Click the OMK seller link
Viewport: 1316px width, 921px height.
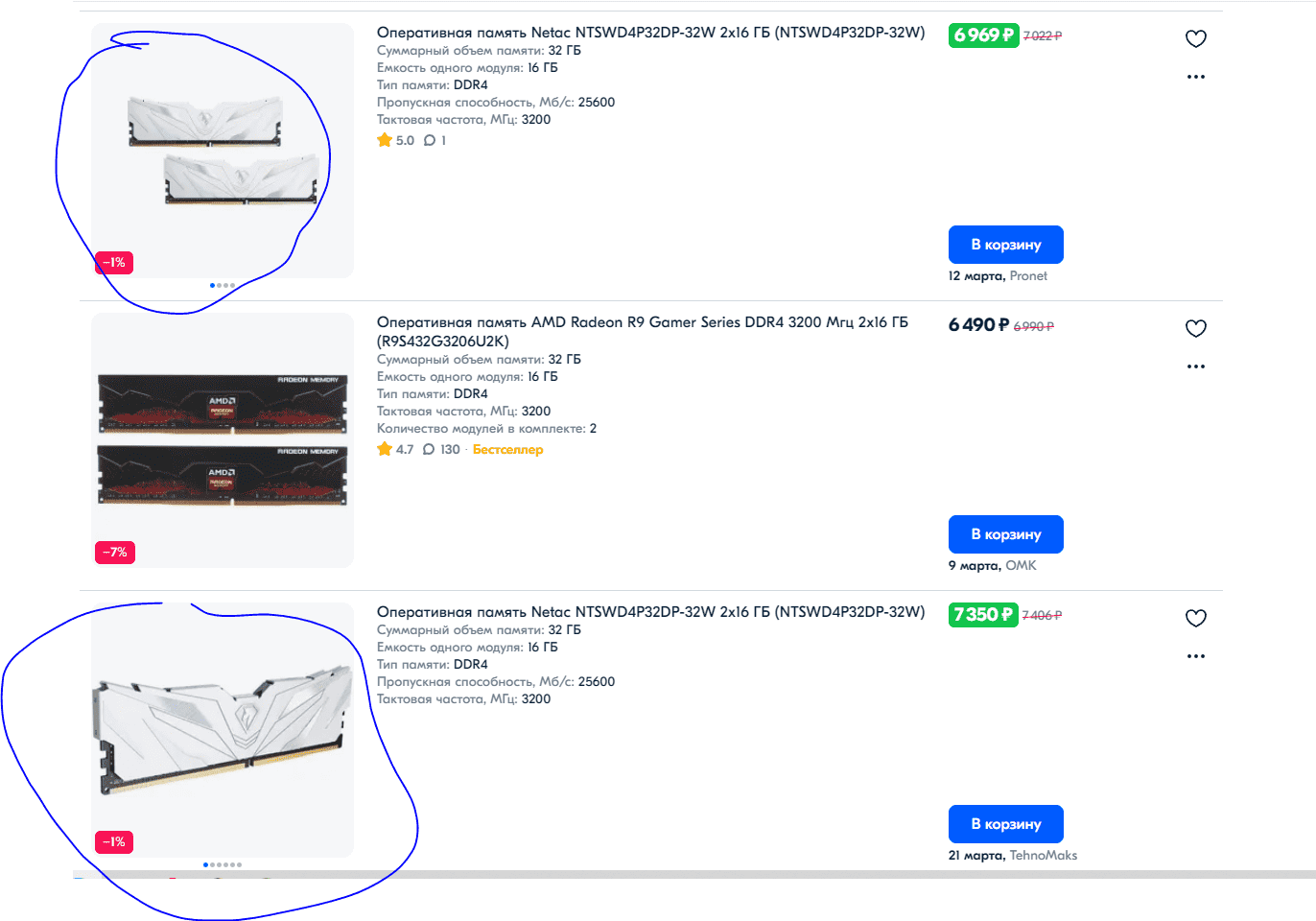1021,566
